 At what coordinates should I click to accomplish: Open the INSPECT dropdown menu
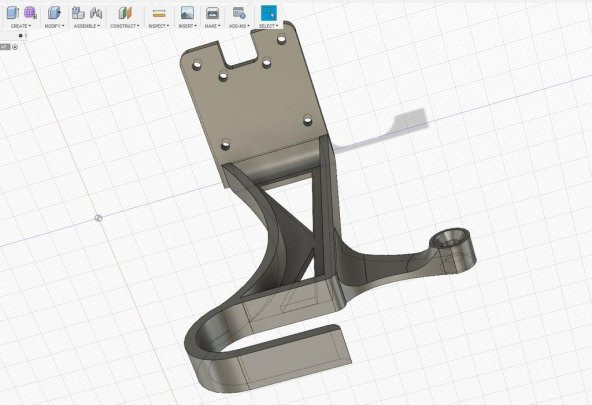click(x=159, y=26)
